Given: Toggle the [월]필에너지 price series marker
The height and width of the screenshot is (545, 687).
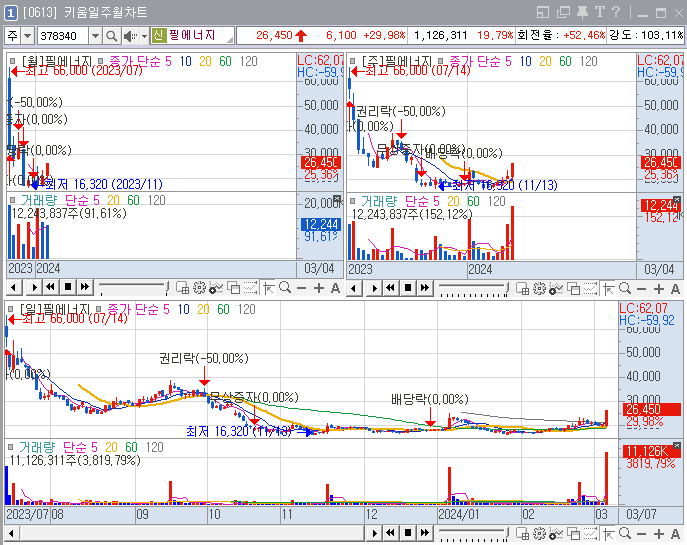Looking at the screenshot, I should pos(13,61).
